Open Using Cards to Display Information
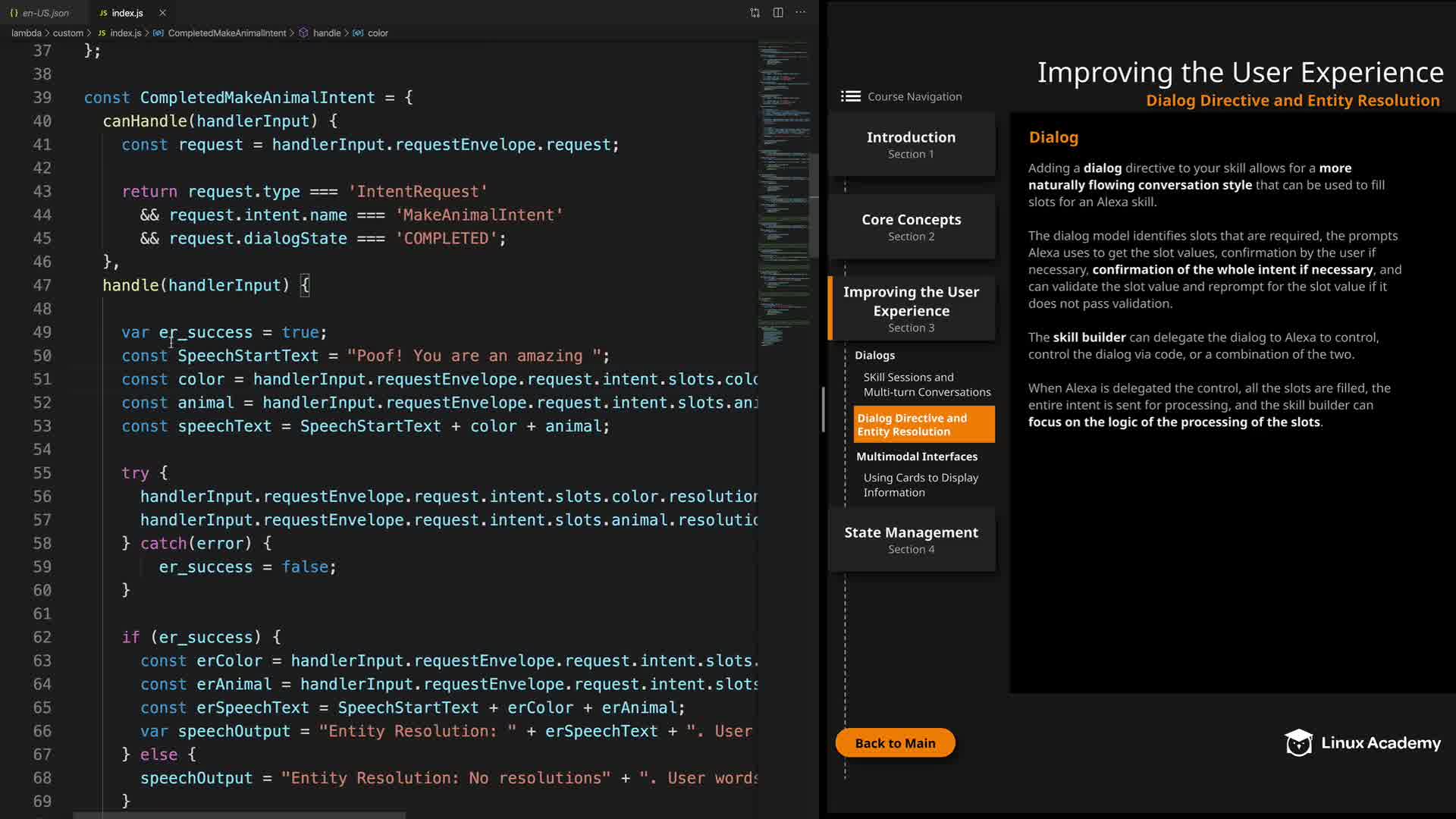 (x=920, y=485)
